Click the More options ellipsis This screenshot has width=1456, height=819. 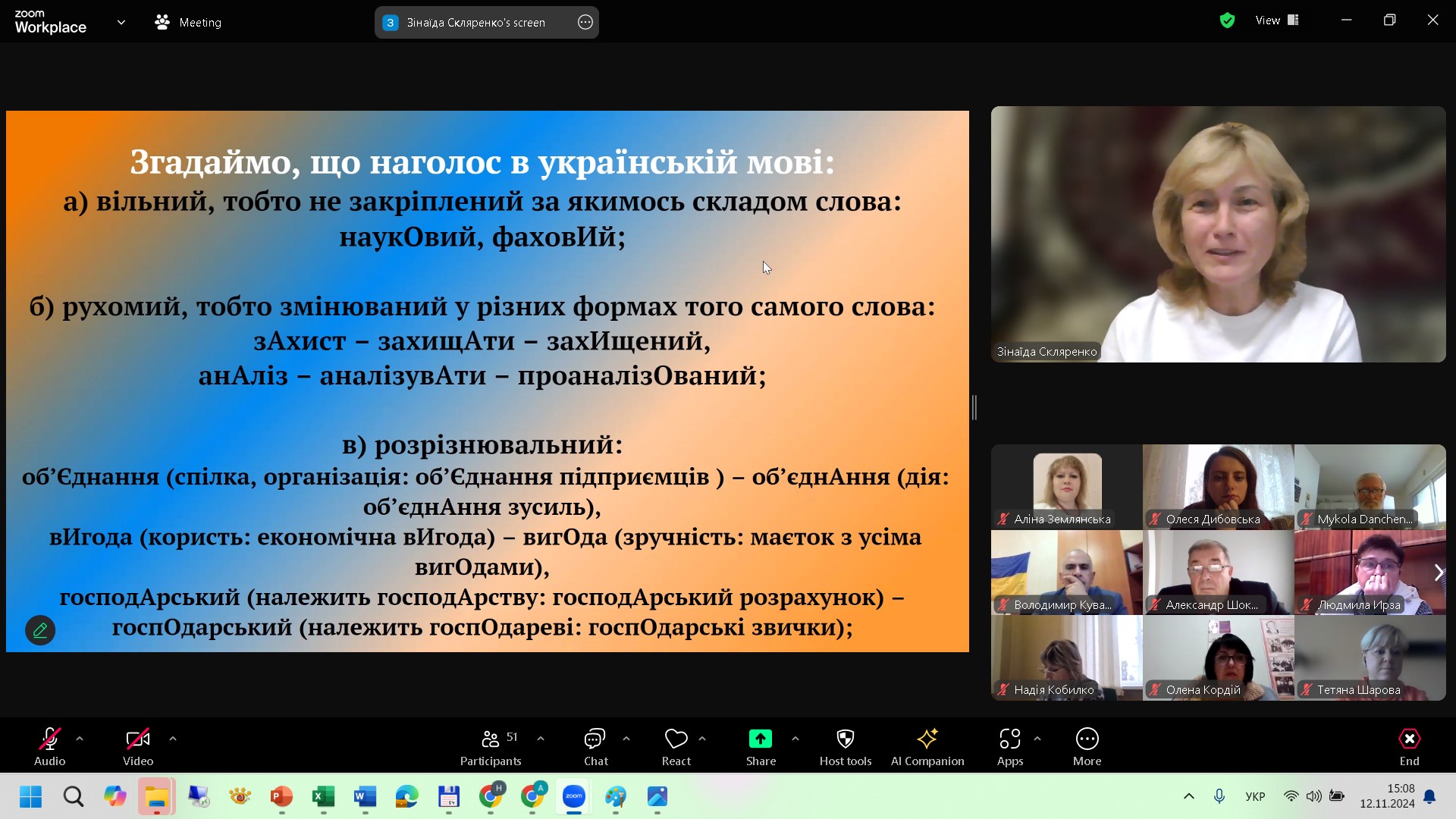(1087, 747)
